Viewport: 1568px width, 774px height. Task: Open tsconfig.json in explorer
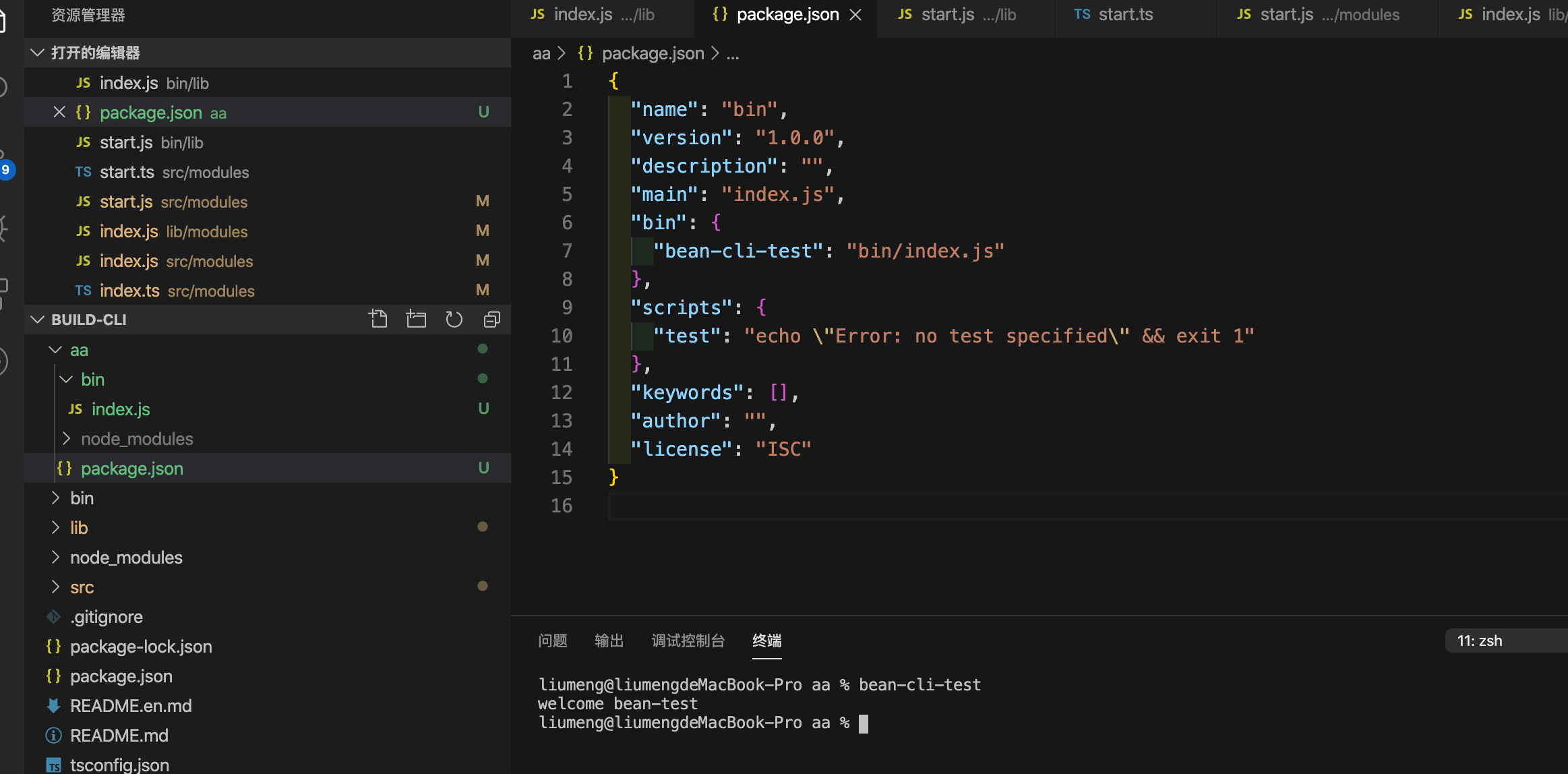click(x=268, y=764)
